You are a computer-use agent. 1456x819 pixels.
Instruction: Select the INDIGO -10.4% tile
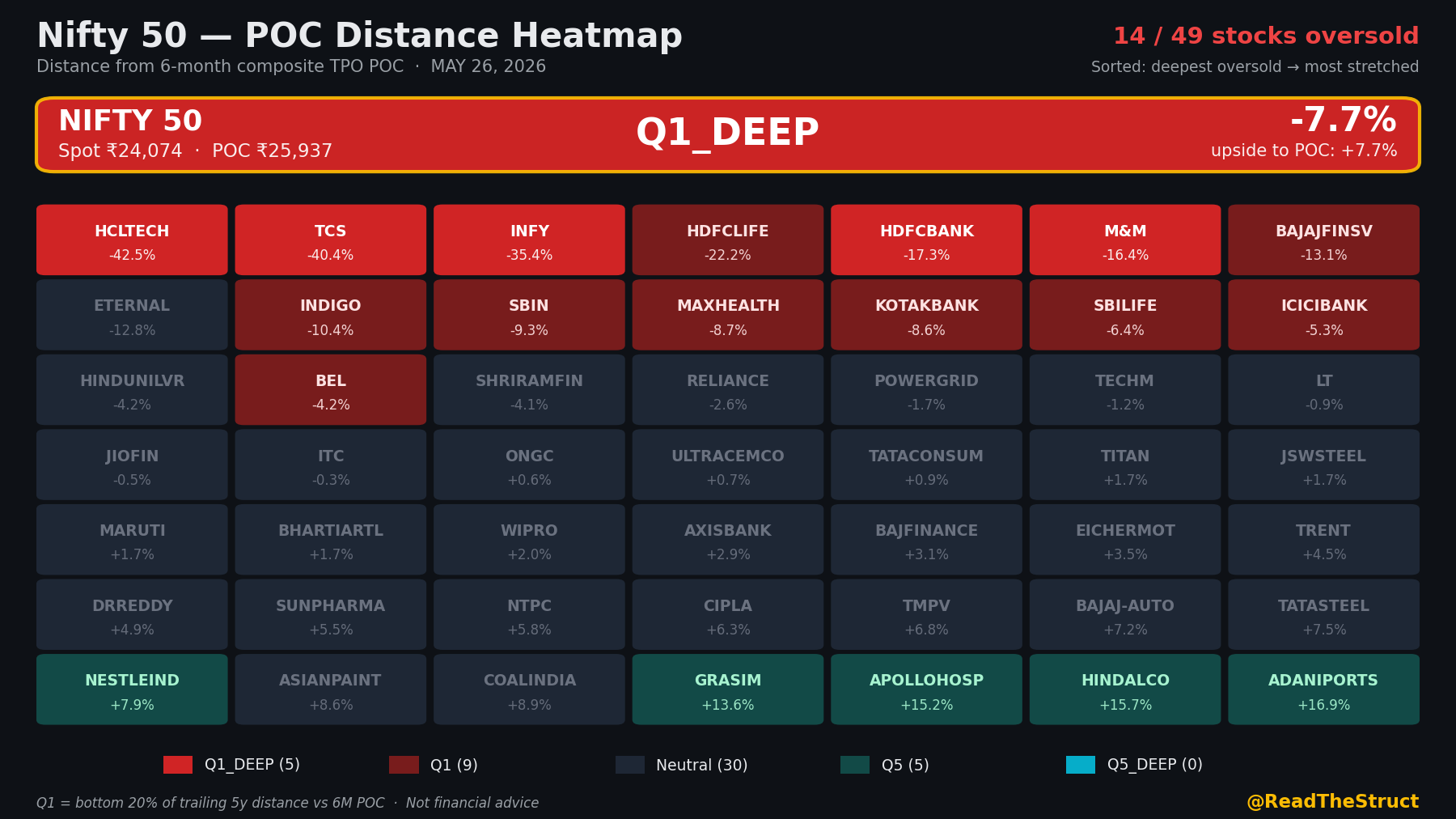[331, 315]
